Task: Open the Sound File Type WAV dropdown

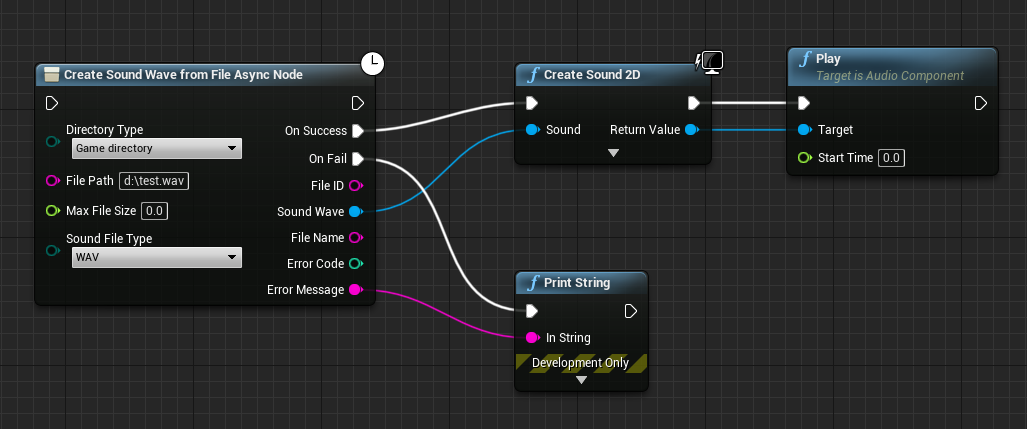Action: pos(157,258)
